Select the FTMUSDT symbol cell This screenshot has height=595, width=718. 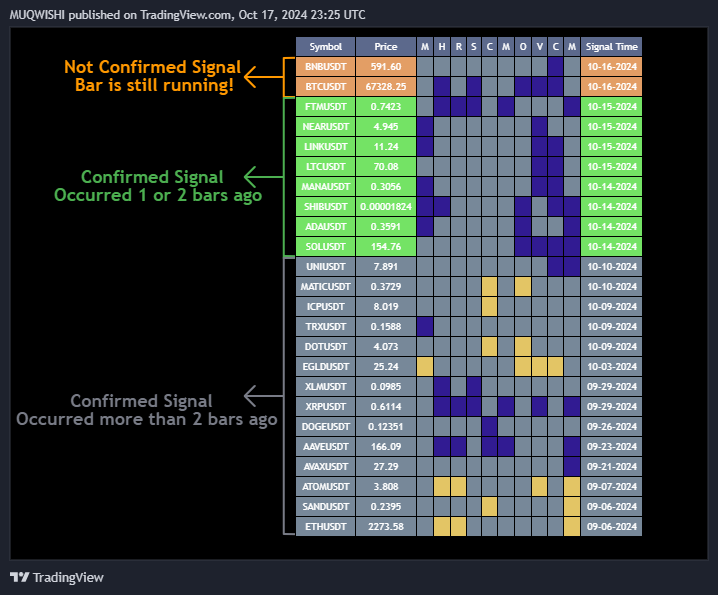click(326, 106)
